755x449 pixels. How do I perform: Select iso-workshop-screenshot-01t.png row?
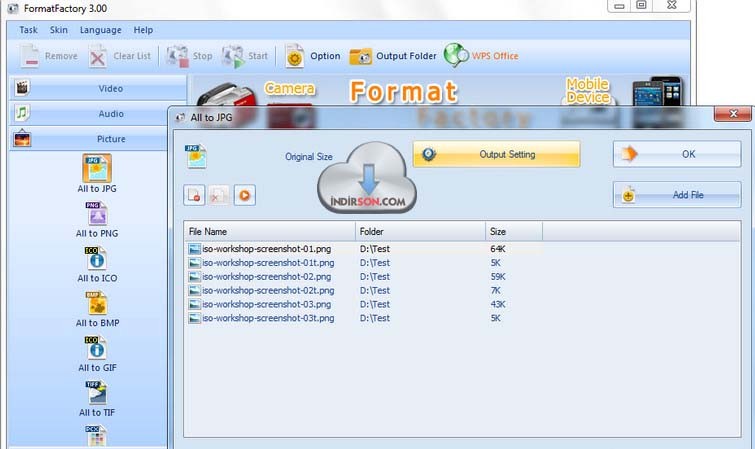(x=364, y=263)
